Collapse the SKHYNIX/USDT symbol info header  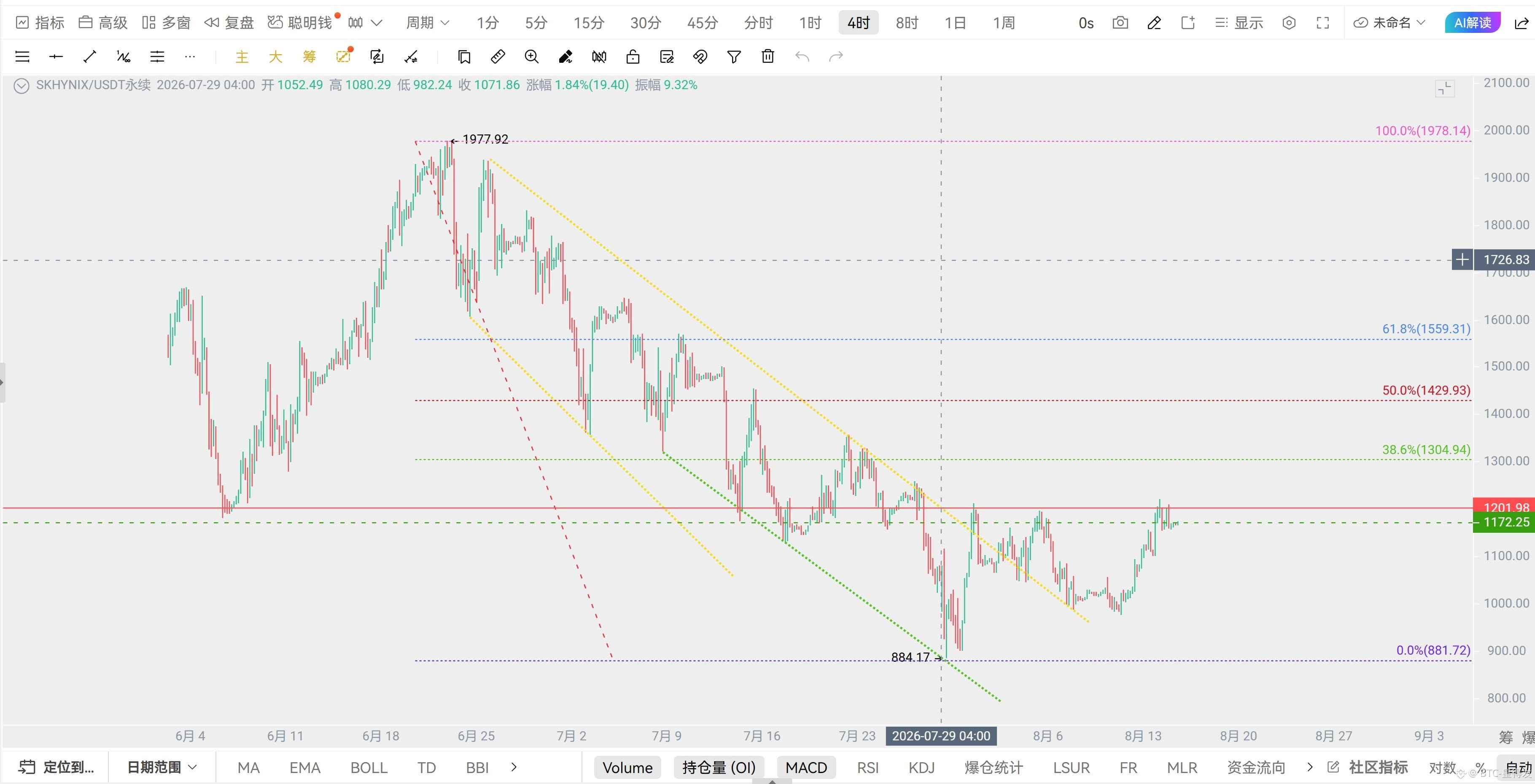tap(22, 86)
